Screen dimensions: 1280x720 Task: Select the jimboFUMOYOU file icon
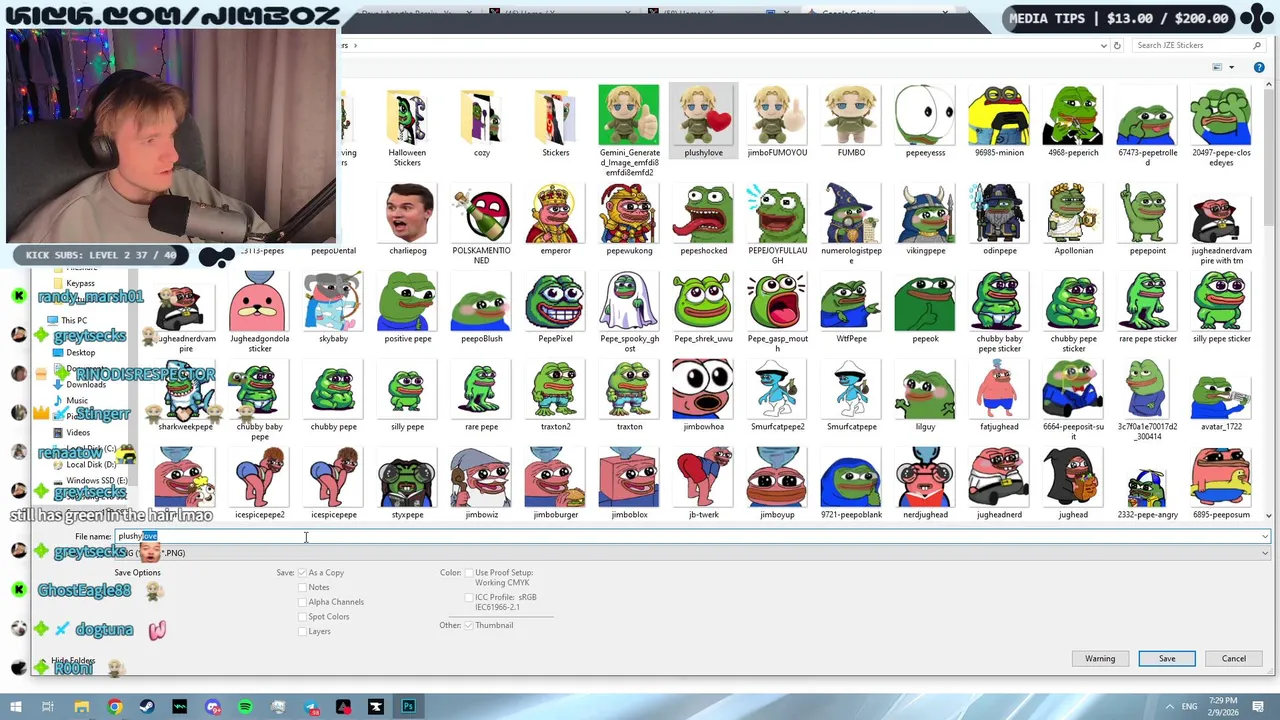pyautogui.click(x=777, y=116)
